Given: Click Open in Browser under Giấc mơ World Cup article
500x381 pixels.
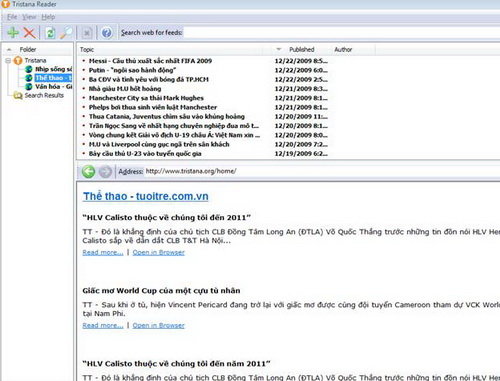Looking at the screenshot, I should coord(159,326).
